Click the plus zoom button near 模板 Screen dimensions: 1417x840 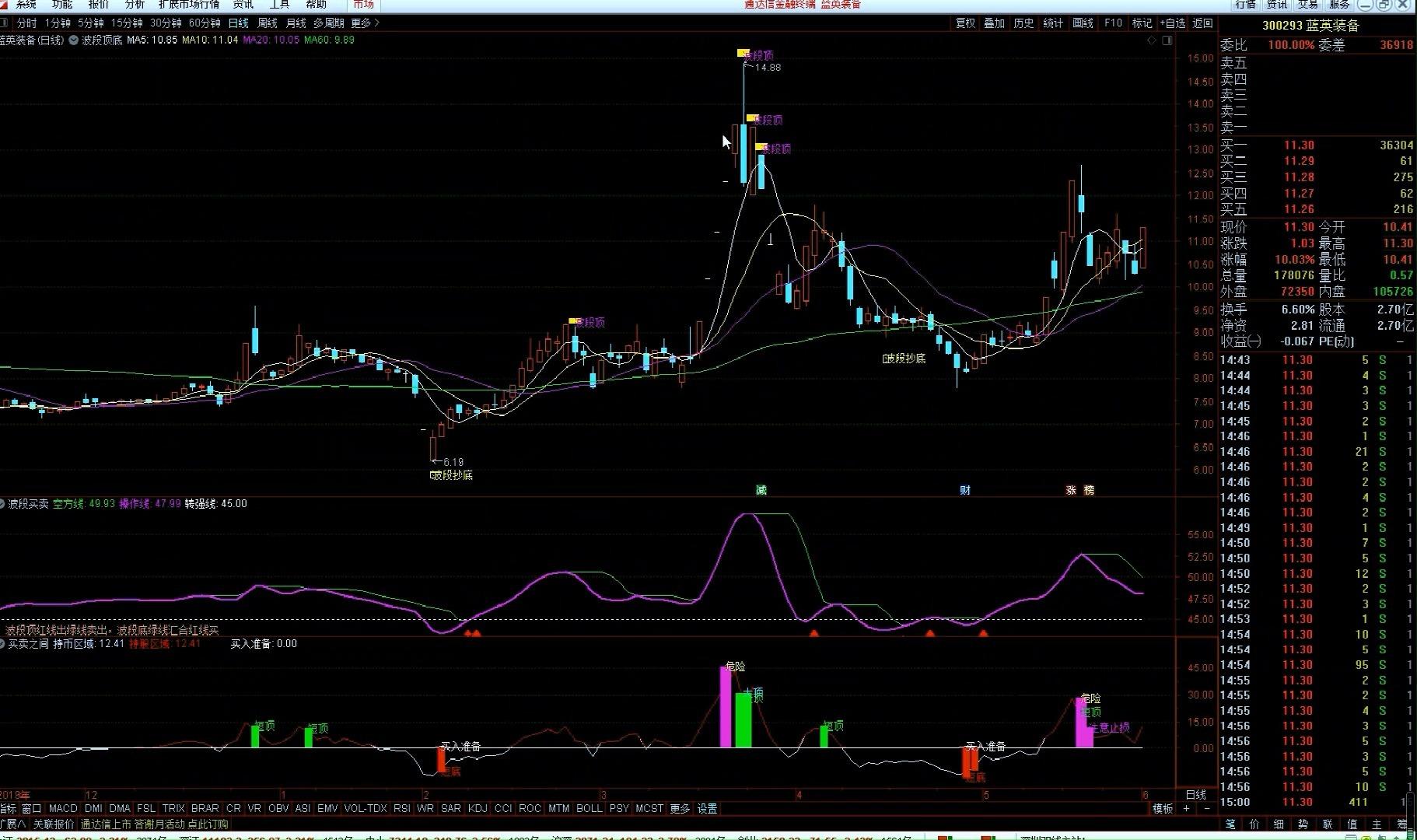click(x=1186, y=809)
